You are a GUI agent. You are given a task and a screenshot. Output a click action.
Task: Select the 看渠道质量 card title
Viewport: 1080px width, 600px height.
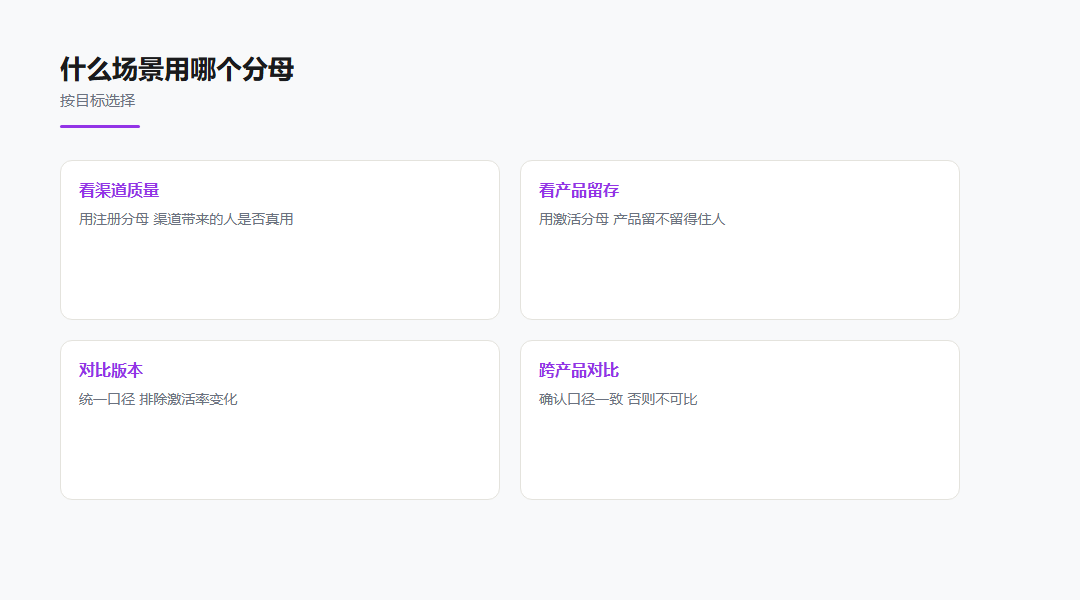coord(119,190)
